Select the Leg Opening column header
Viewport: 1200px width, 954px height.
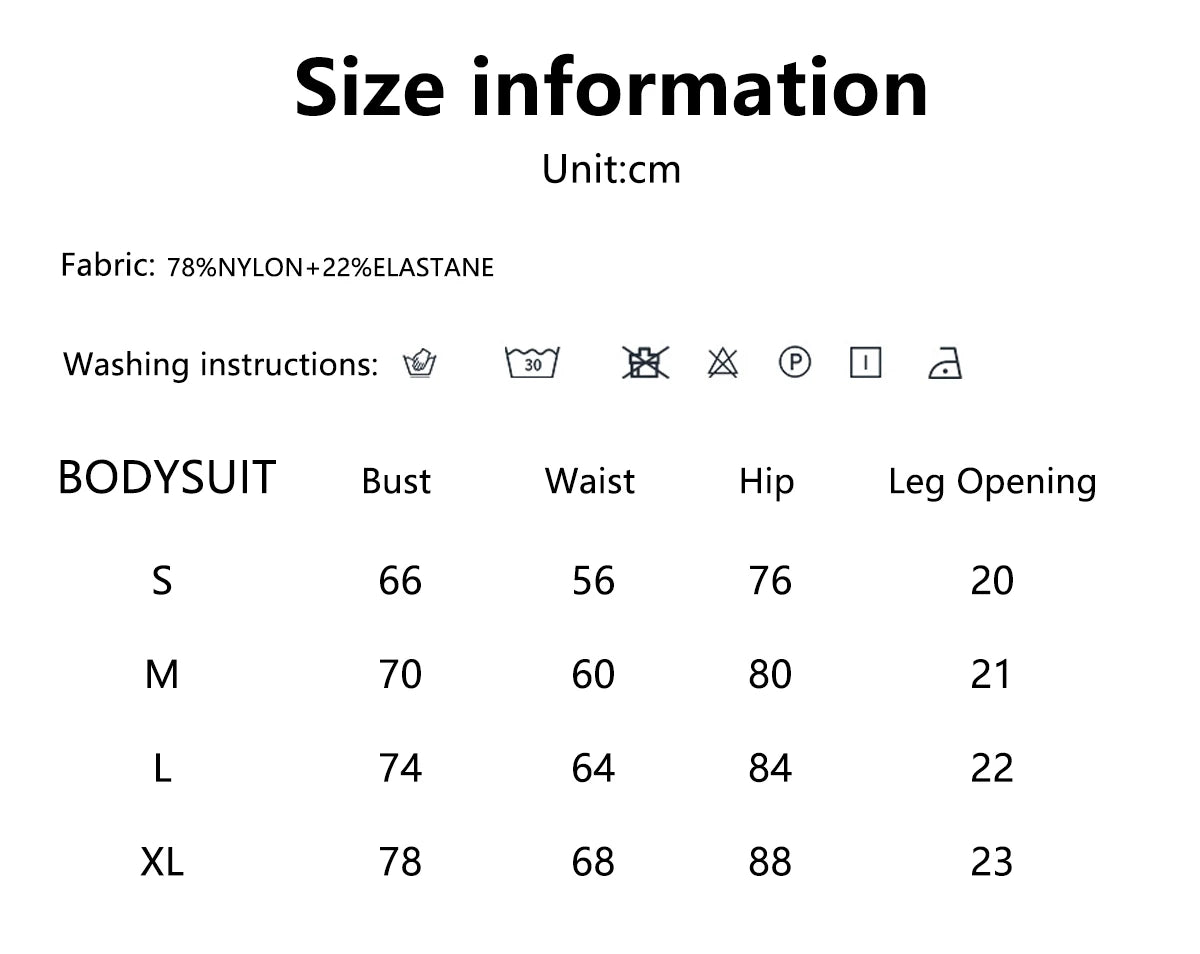pyautogui.click(x=992, y=482)
